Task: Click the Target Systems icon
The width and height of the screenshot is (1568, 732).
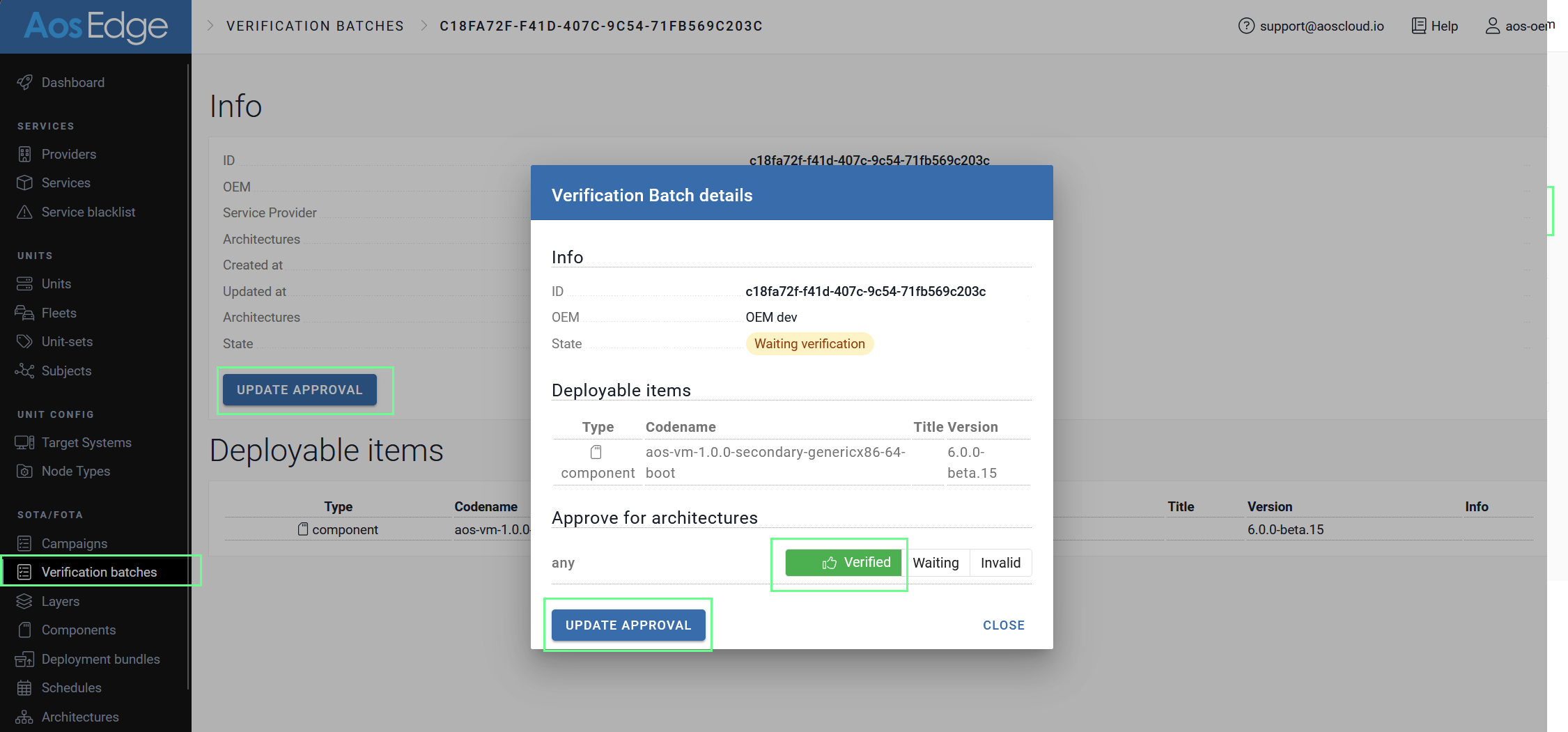Action: 24,442
